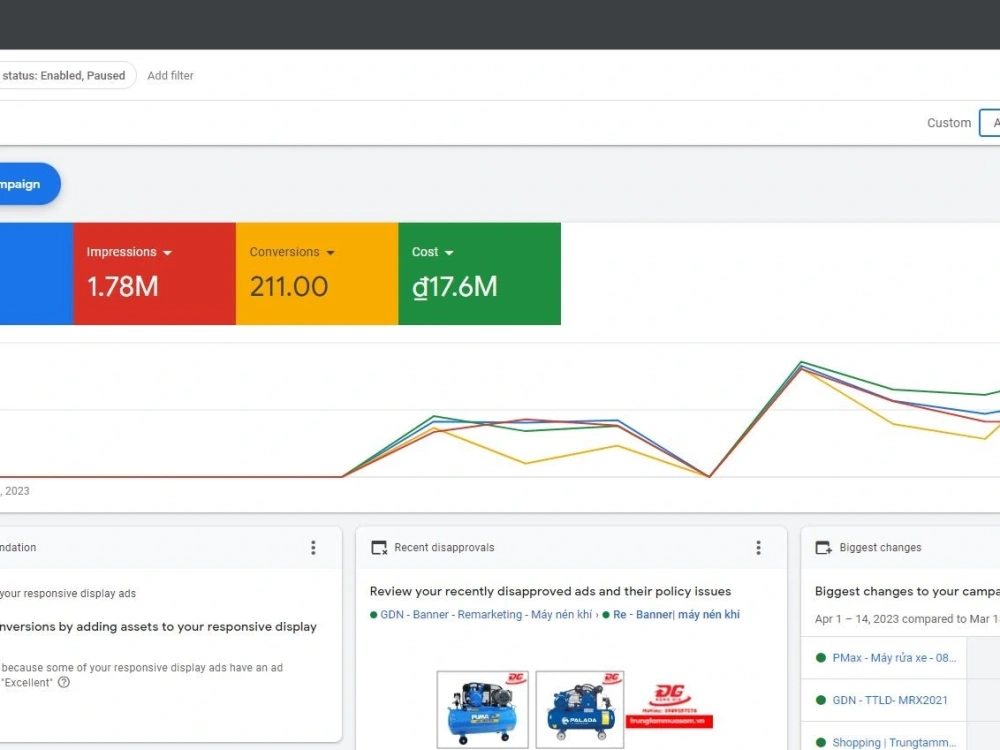Click the blue campaign button
This screenshot has width=1000, height=750.
tap(29, 184)
